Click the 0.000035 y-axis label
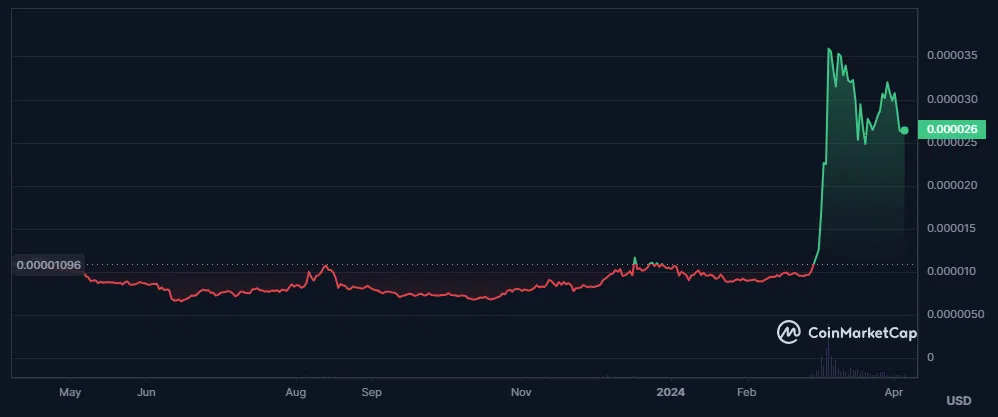This screenshot has height=417, width=998. click(x=952, y=56)
